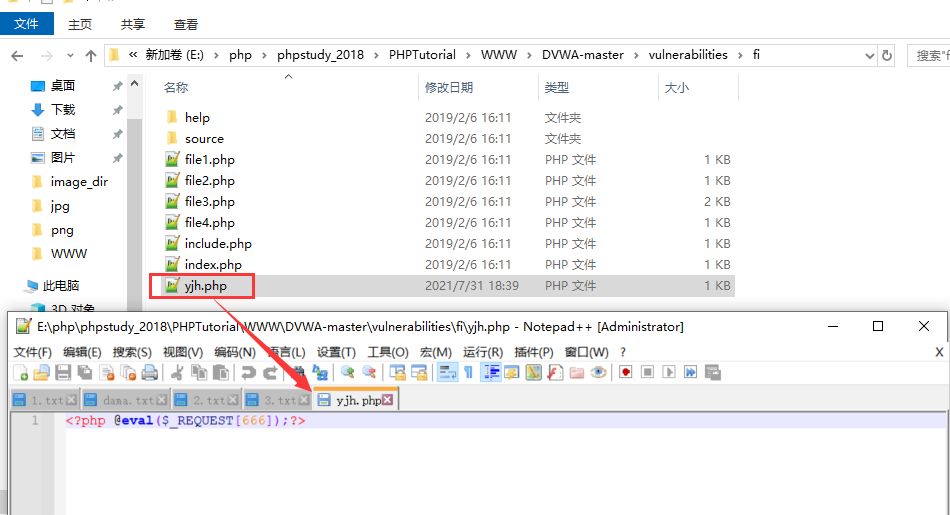Click the New file icon in Notepad++

[21, 373]
